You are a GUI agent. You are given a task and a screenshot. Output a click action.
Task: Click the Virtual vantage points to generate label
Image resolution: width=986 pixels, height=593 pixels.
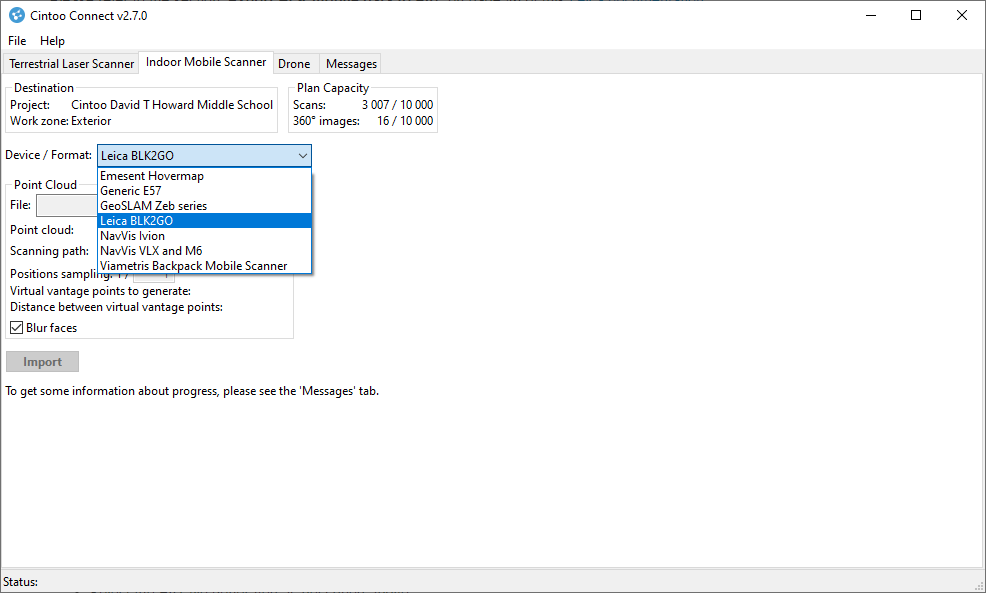tap(101, 291)
